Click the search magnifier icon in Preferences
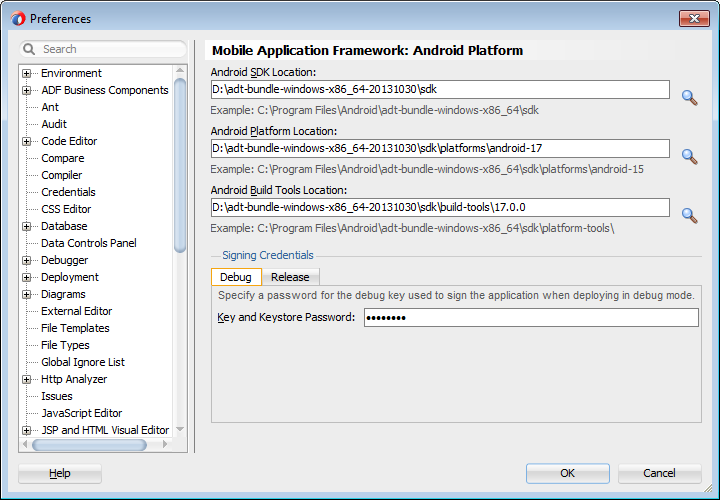 (x=29, y=49)
